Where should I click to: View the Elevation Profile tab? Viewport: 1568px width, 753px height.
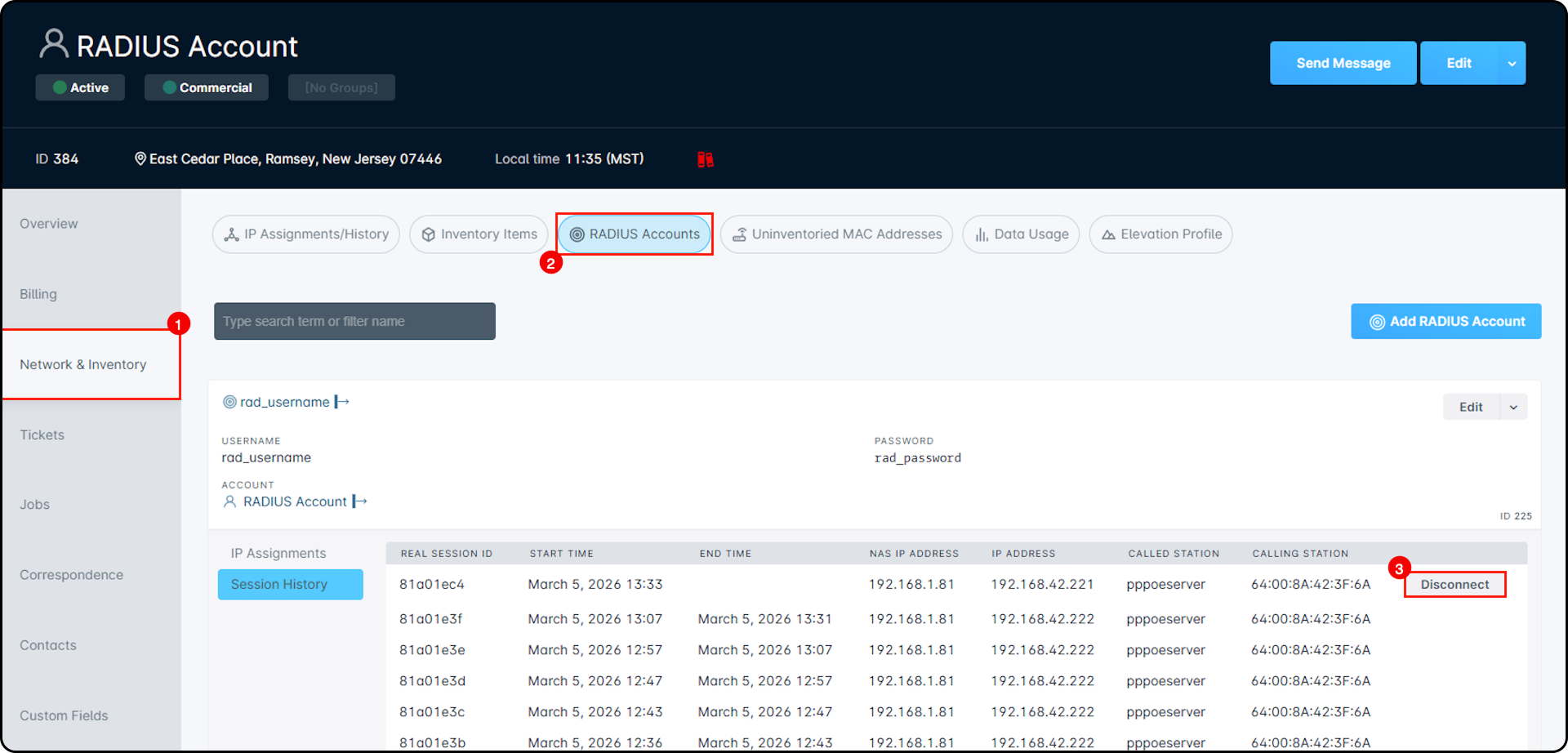point(1160,234)
